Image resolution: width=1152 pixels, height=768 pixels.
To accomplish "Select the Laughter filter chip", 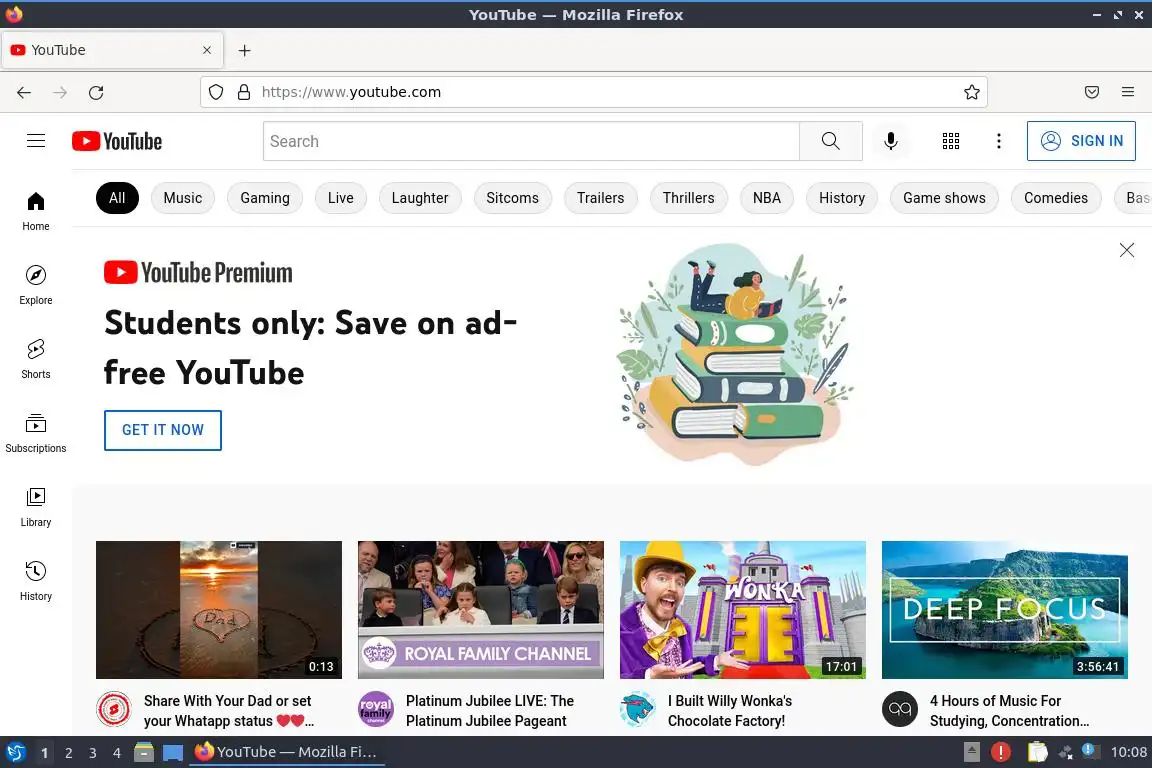I will click(x=420, y=198).
